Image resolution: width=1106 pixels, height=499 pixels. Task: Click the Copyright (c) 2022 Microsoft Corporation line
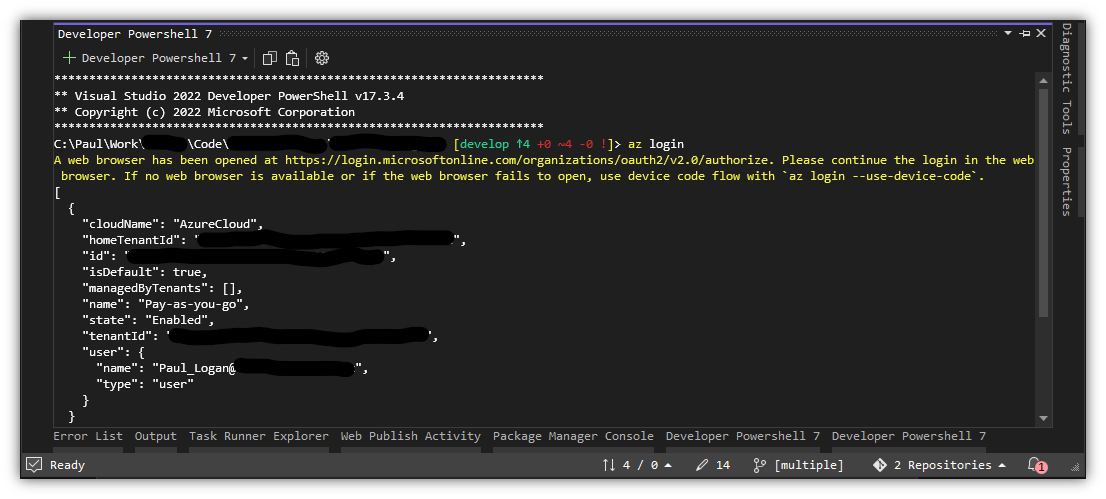click(205, 112)
